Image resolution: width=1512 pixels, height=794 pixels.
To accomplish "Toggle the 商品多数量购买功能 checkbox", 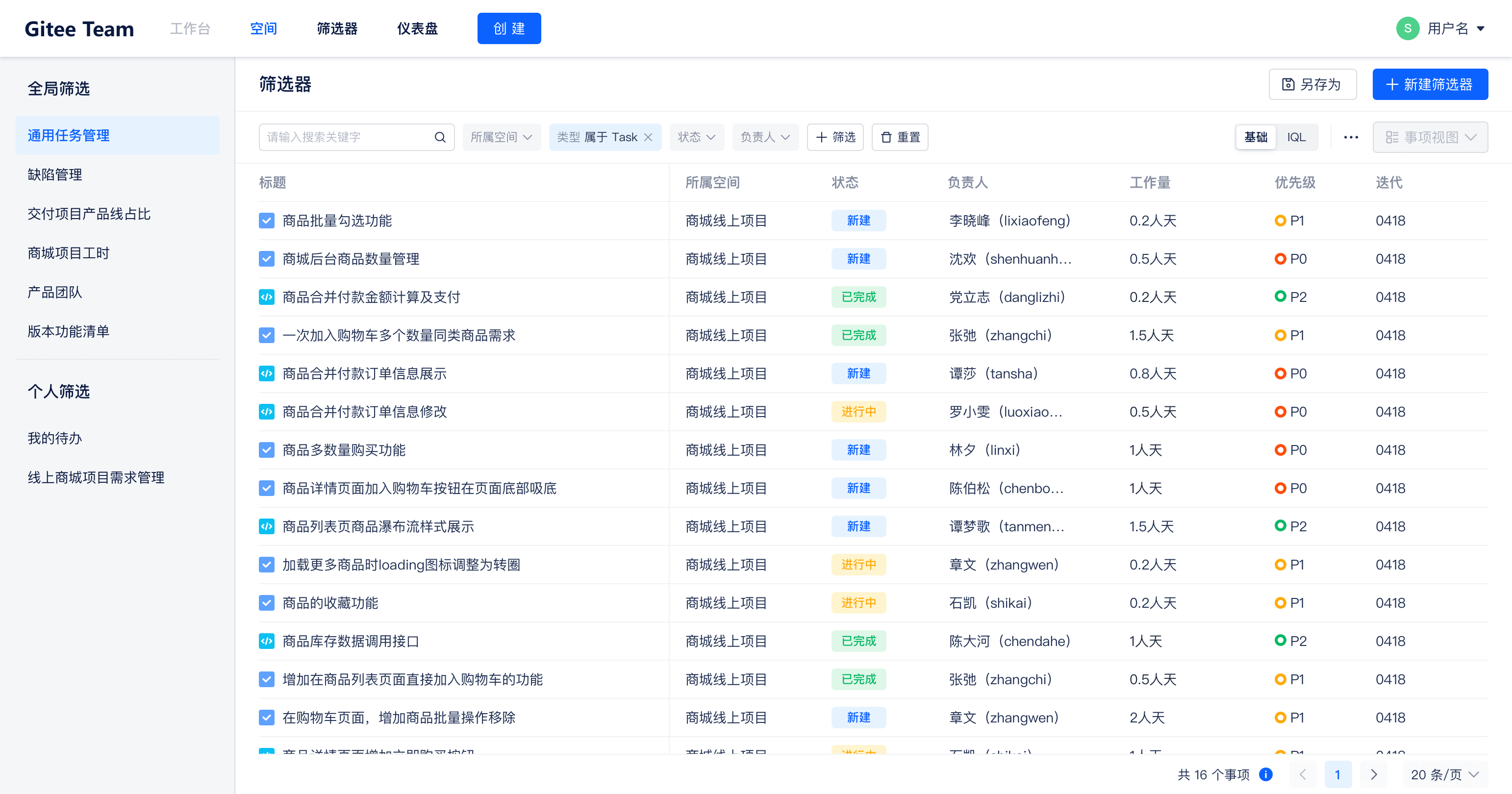I will point(267,449).
